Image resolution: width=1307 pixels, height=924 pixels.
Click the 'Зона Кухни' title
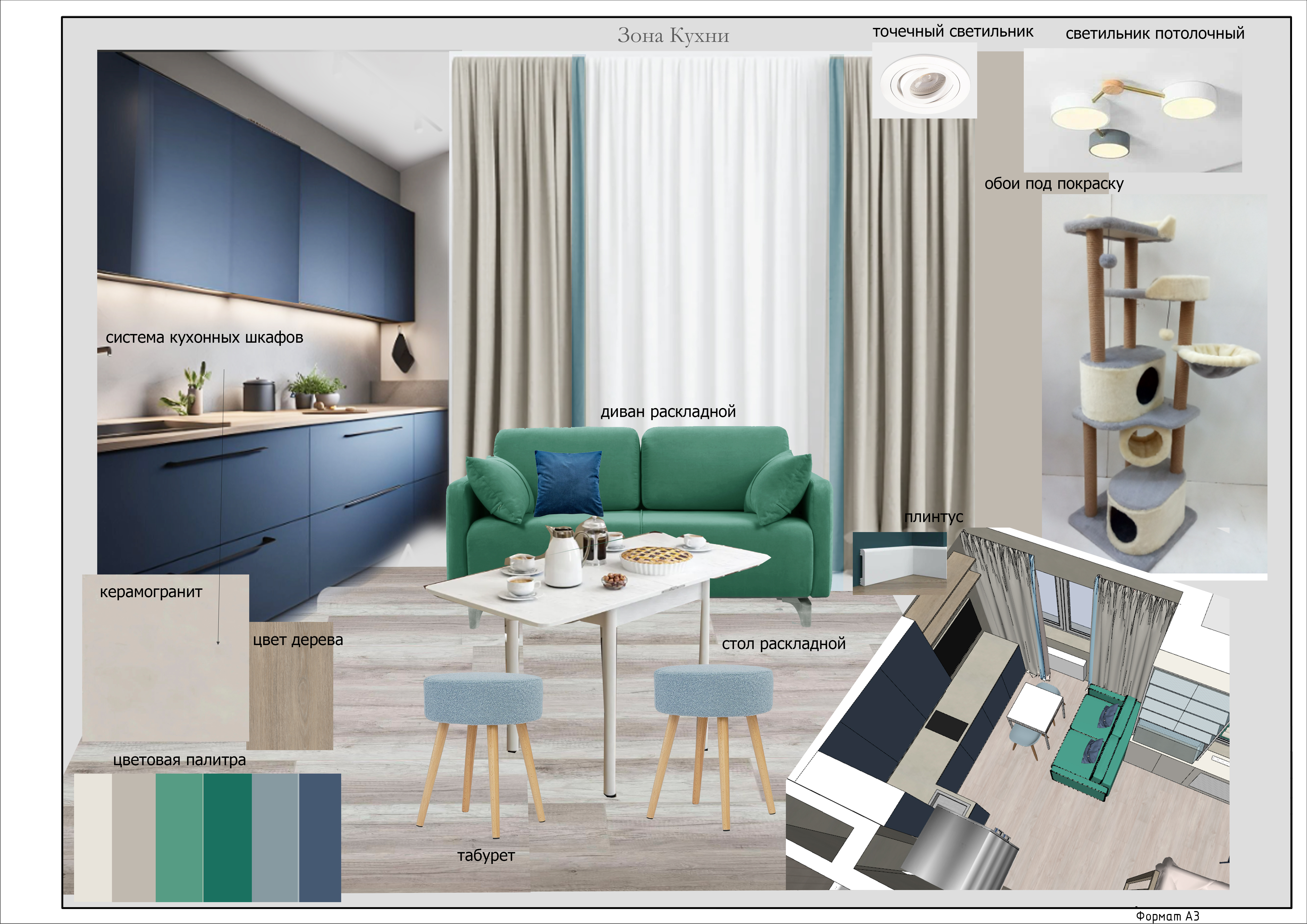tap(673, 35)
